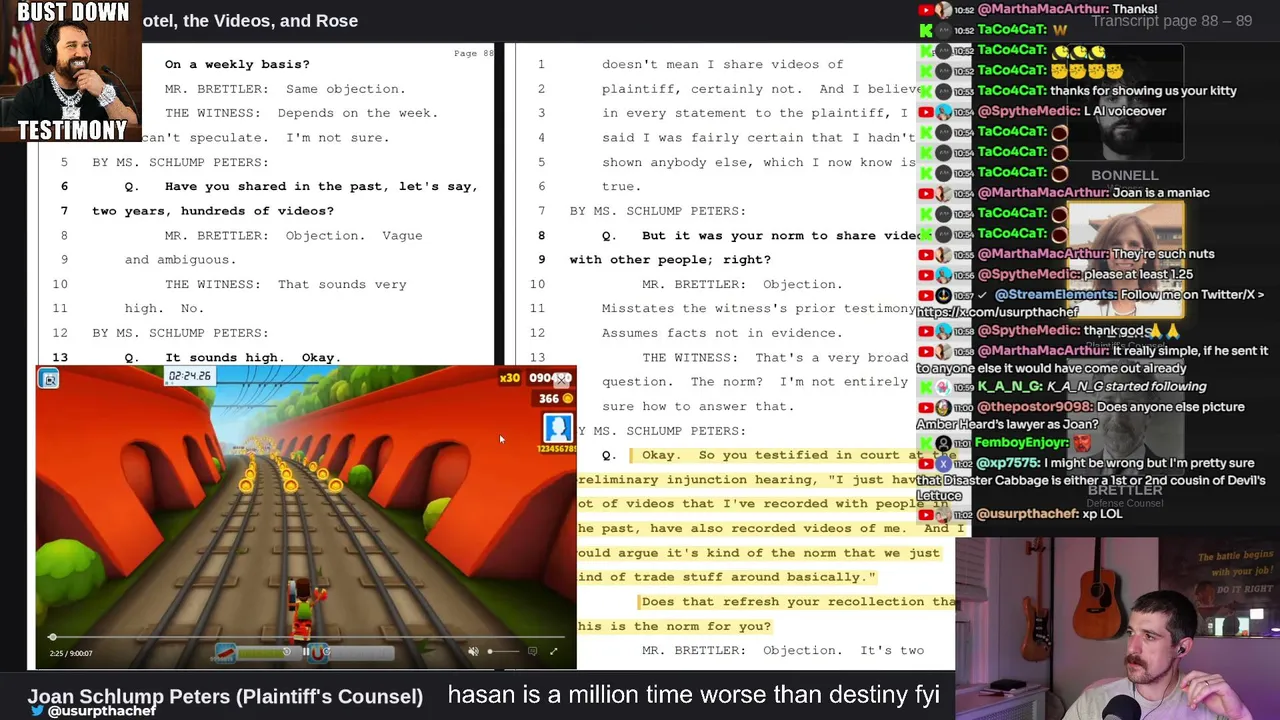The height and width of the screenshot is (720, 1280).
Task: Click transcript line "It sounds high. Okay."
Action: point(253,357)
